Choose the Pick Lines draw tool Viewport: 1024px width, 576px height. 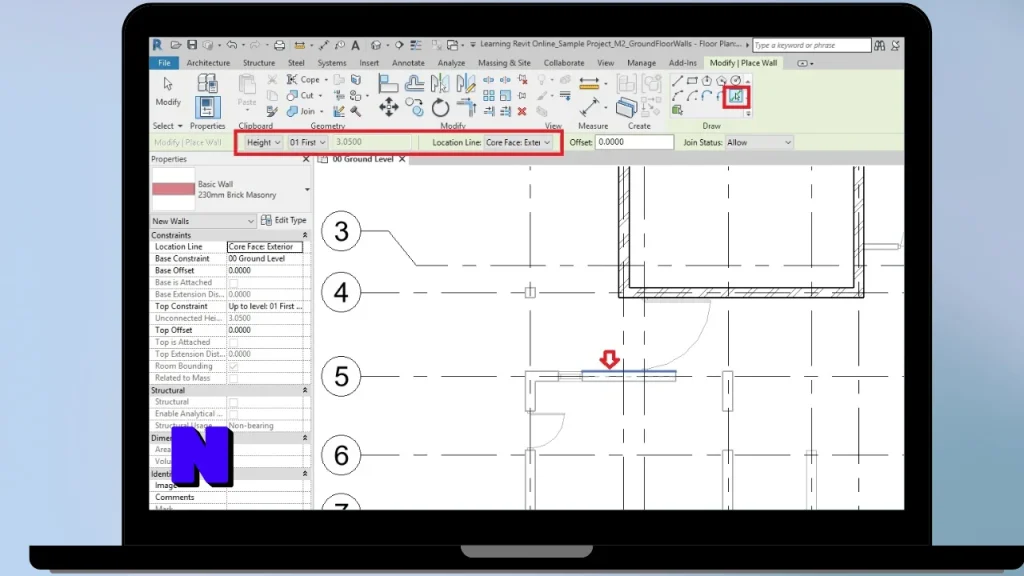[x=736, y=96]
